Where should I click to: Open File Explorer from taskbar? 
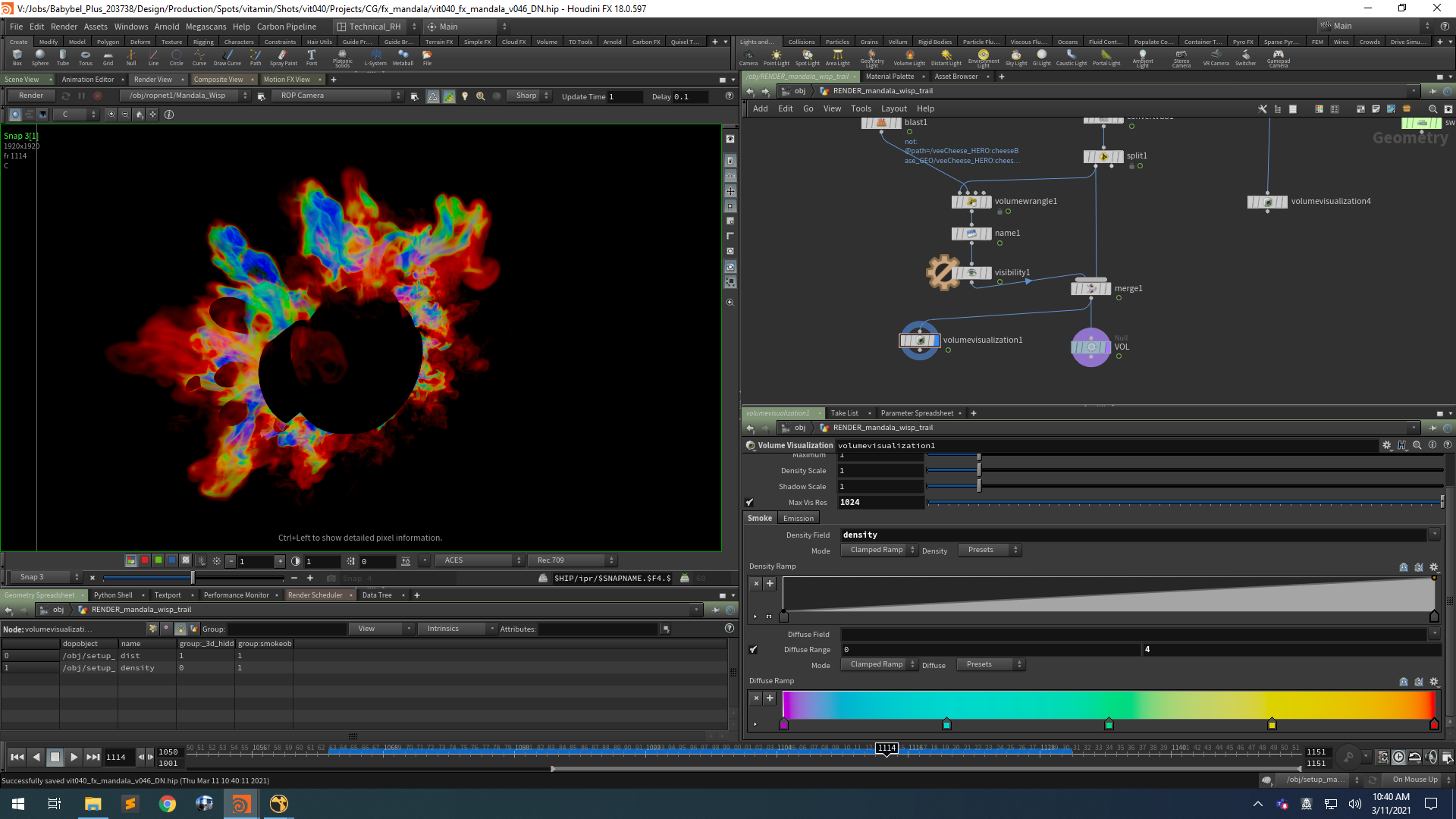pyautogui.click(x=93, y=804)
